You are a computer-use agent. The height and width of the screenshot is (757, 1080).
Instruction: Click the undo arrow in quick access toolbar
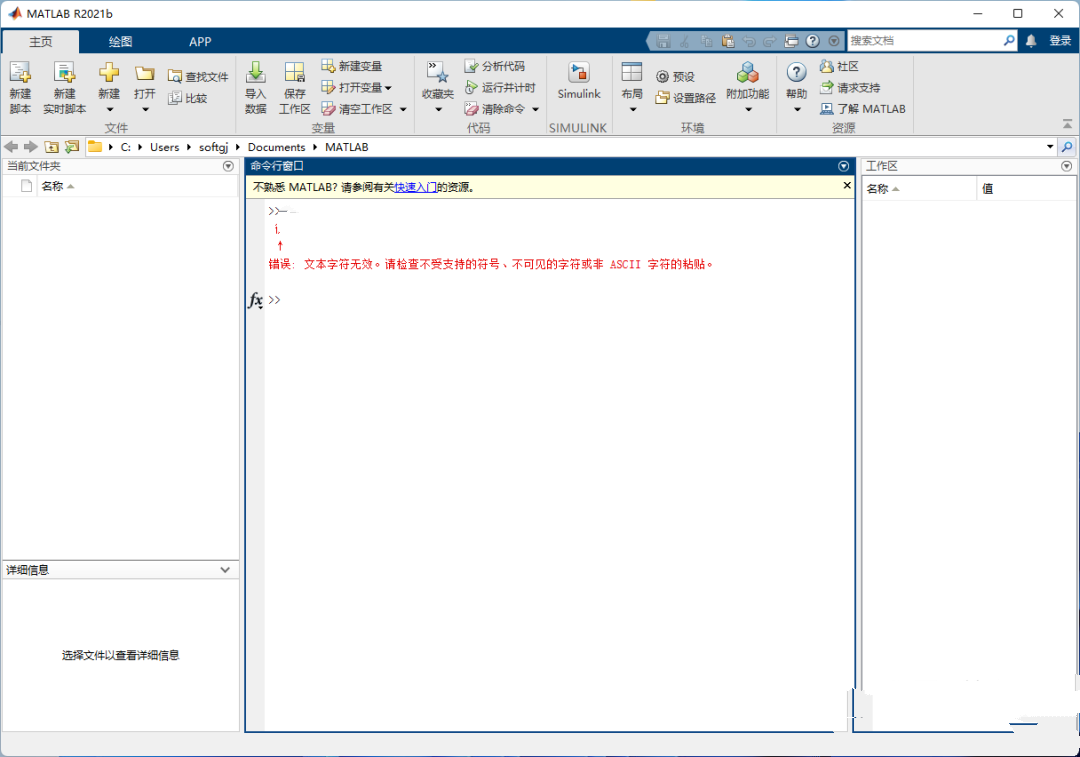coord(749,41)
